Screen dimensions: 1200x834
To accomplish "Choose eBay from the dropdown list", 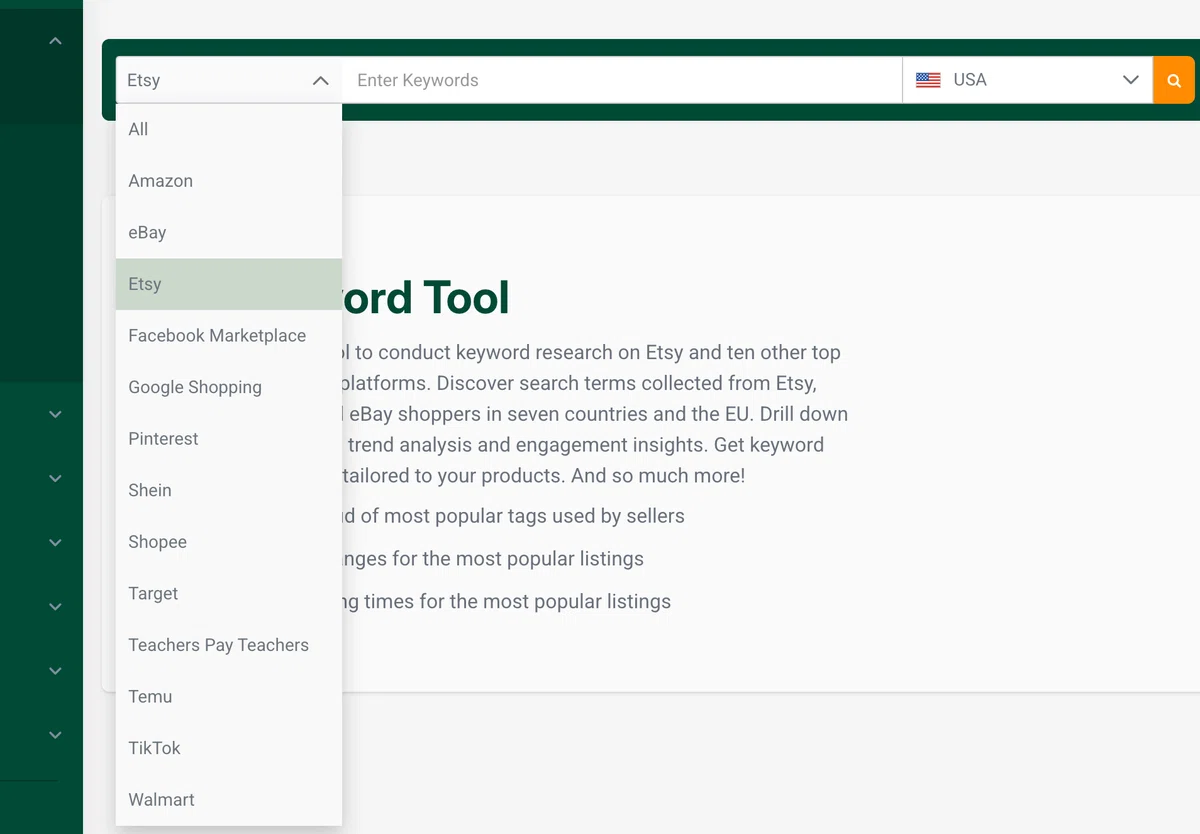I will [229, 232].
